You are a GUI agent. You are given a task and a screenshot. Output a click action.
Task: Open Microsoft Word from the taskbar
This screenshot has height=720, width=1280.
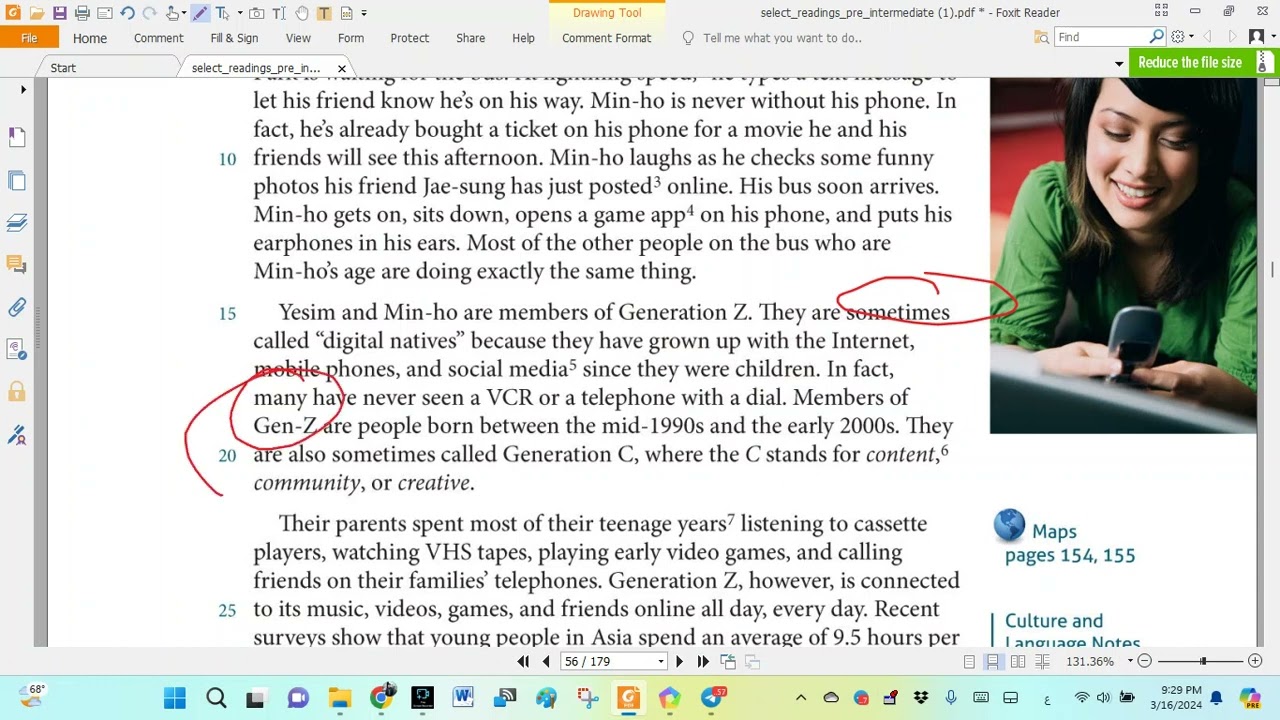[463, 698]
